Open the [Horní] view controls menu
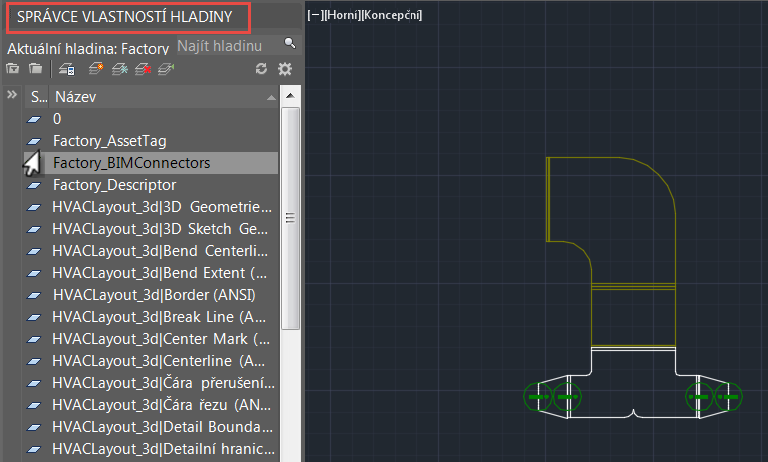 342,15
